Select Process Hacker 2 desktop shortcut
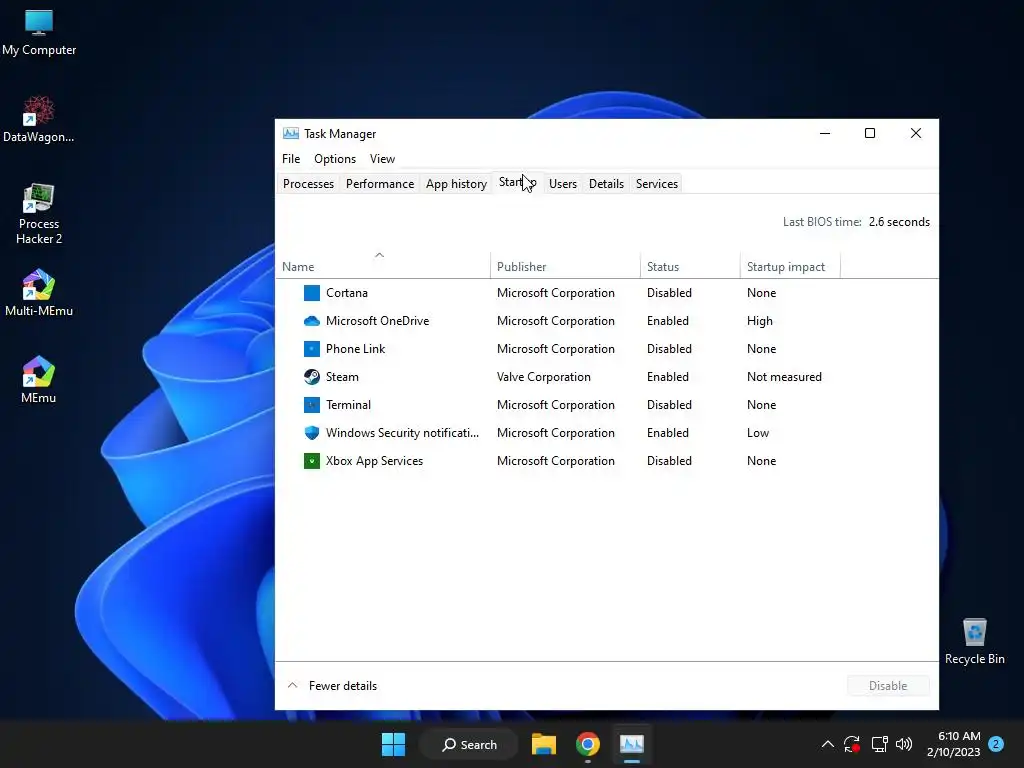The image size is (1024, 768). click(x=39, y=214)
